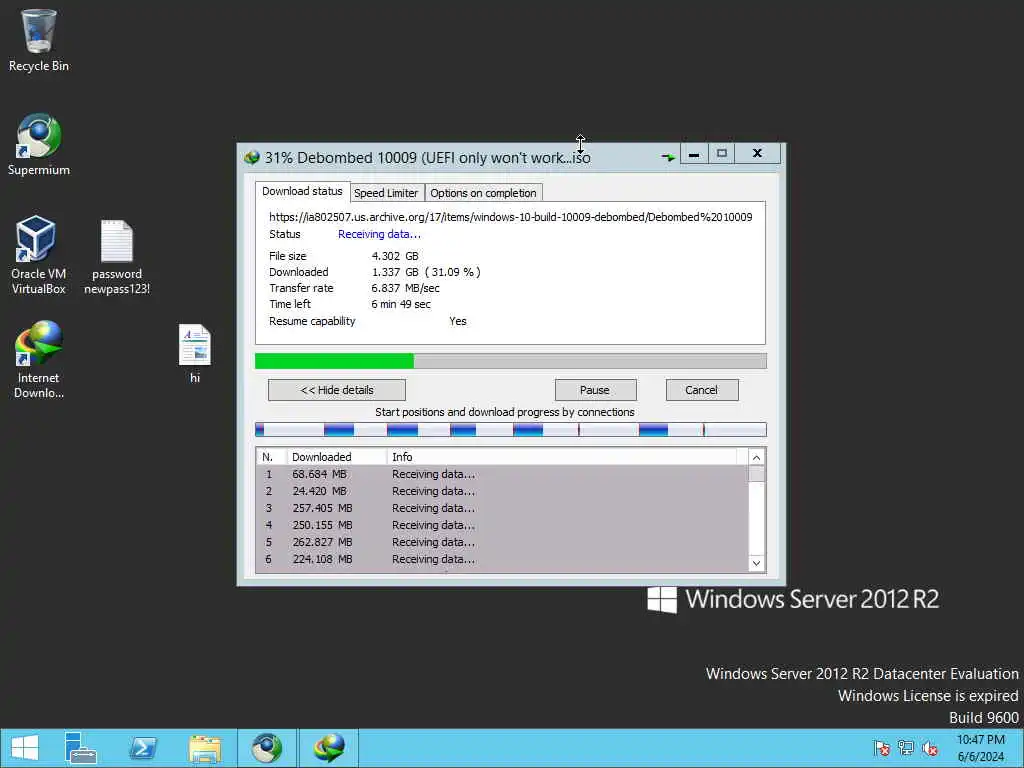The image size is (1024, 768).
Task: Click the Resume capability 'Yes' value
Action: click(458, 321)
